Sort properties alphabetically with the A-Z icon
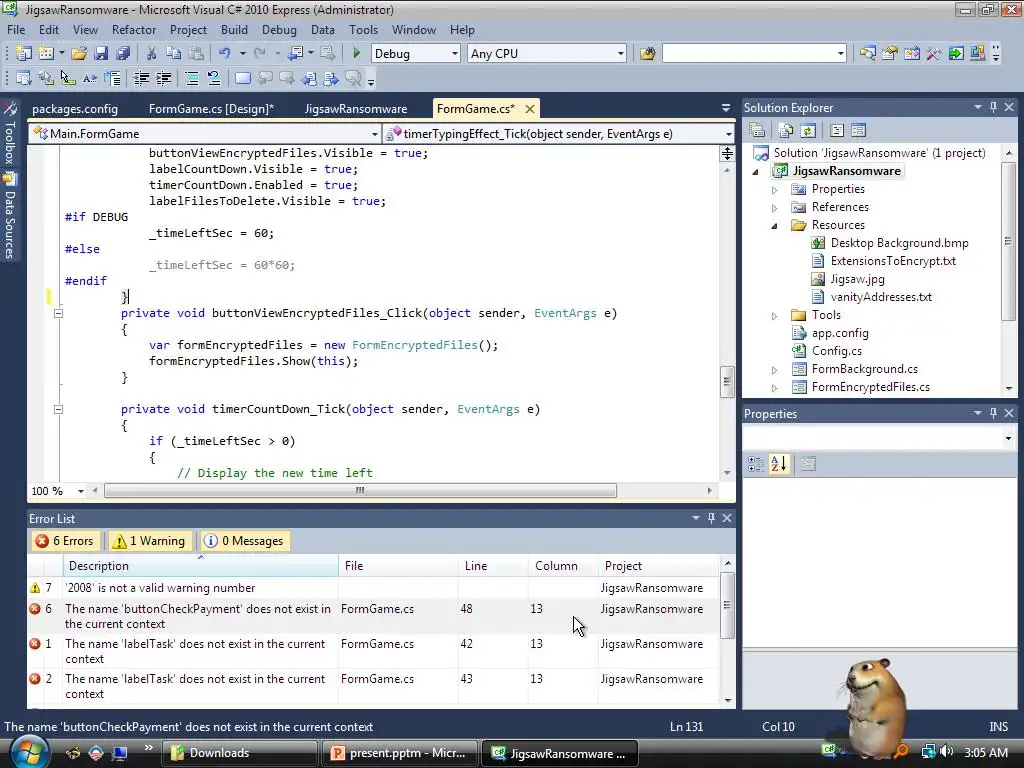This screenshot has height=768, width=1024. (778, 464)
